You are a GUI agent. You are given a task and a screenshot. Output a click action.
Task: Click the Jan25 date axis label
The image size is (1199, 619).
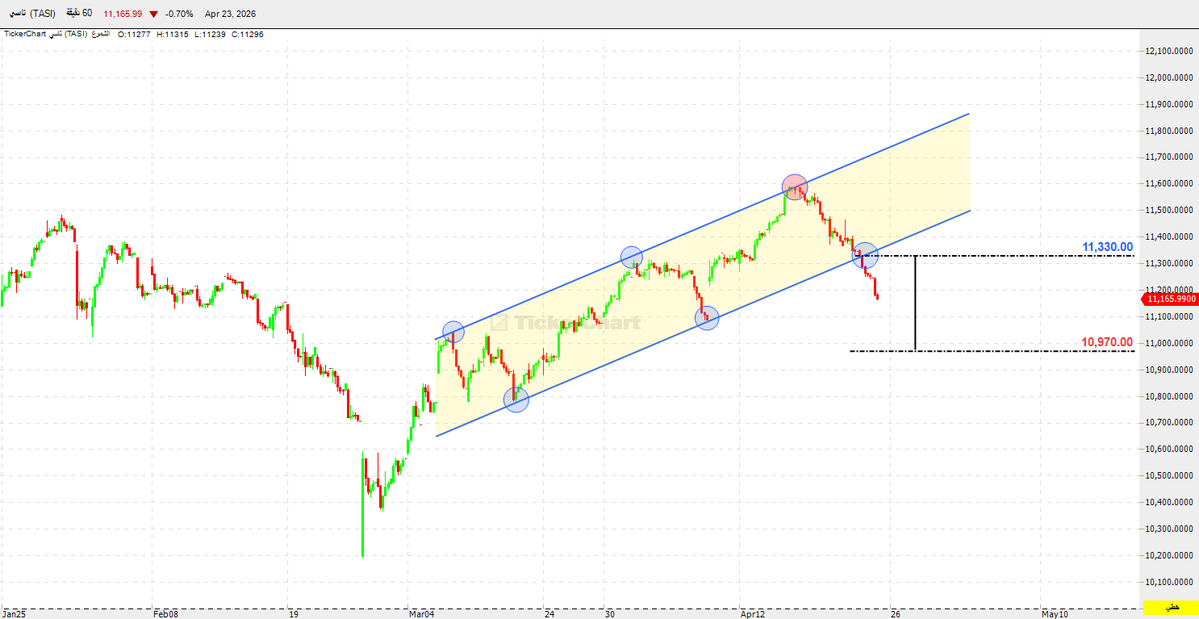(x=13, y=613)
